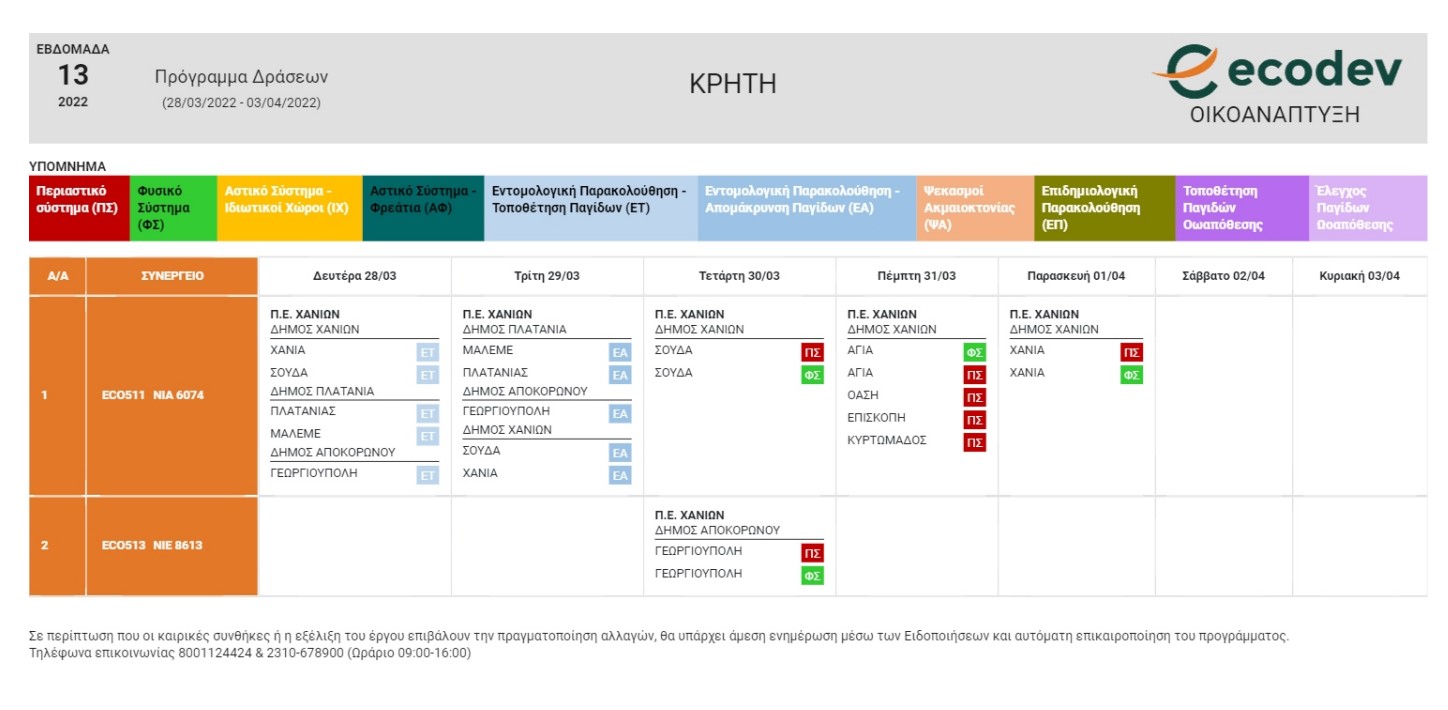
Task: Click the ecodev logo
Action: point(1276,85)
